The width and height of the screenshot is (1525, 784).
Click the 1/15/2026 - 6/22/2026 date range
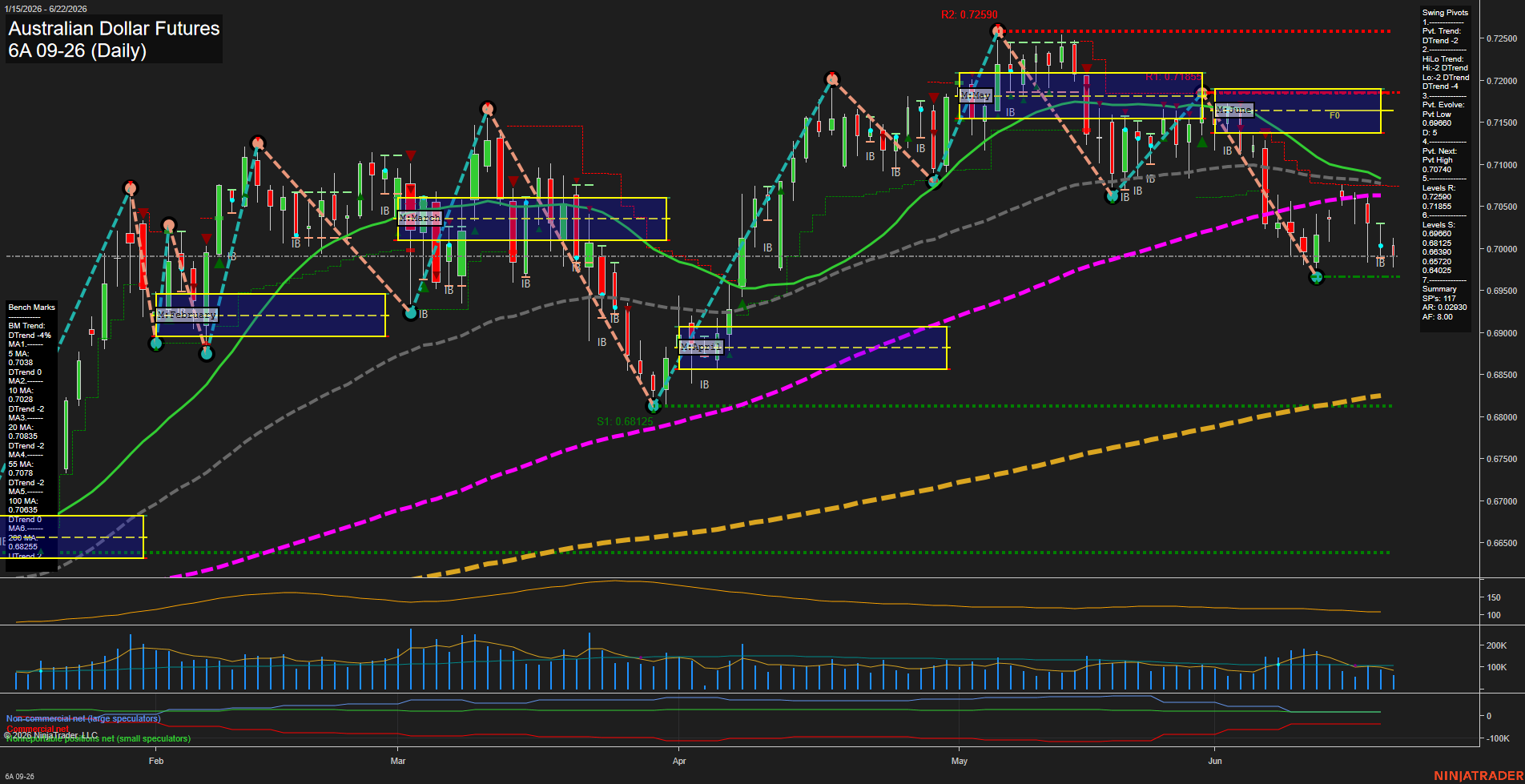pyautogui.click(x=46, y=9)
